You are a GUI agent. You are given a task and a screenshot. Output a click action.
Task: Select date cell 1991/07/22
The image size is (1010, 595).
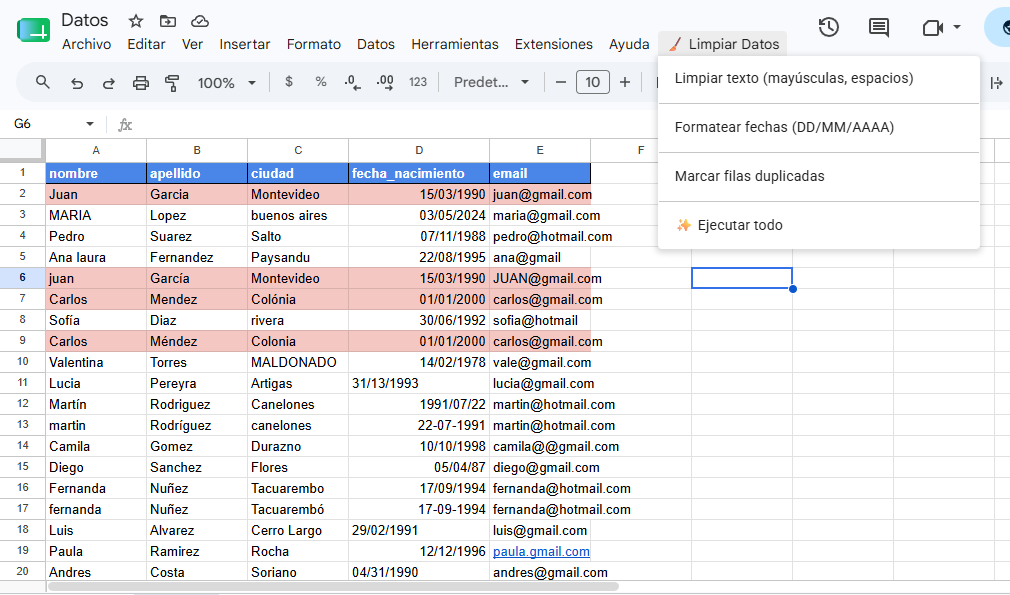tap(419, 404)
